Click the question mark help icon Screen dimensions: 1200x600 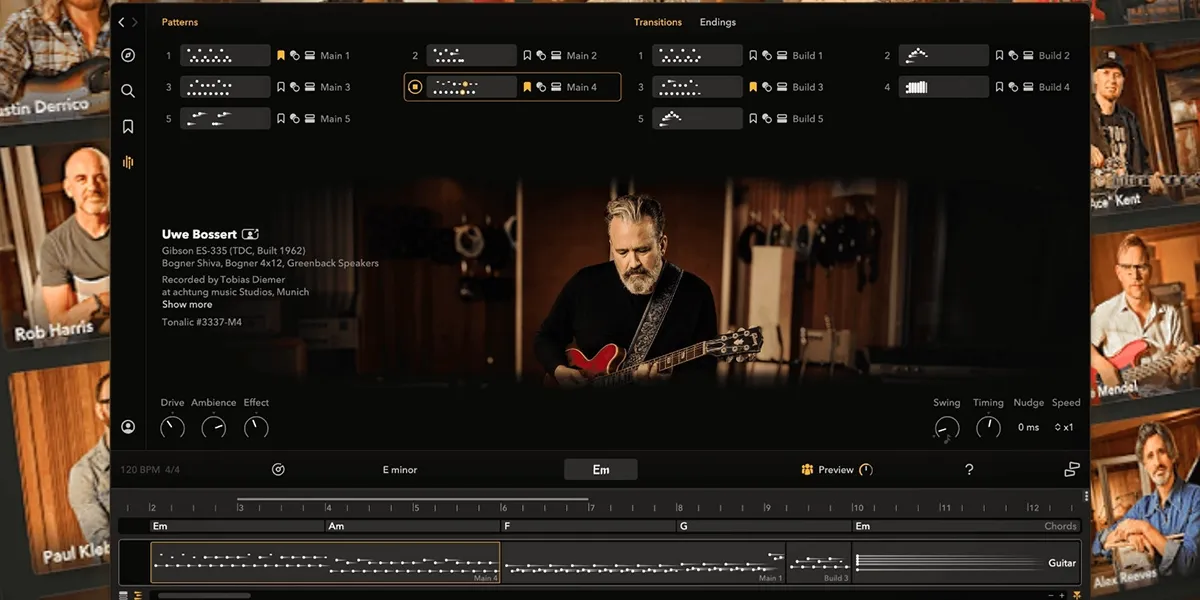coord(968,470)
